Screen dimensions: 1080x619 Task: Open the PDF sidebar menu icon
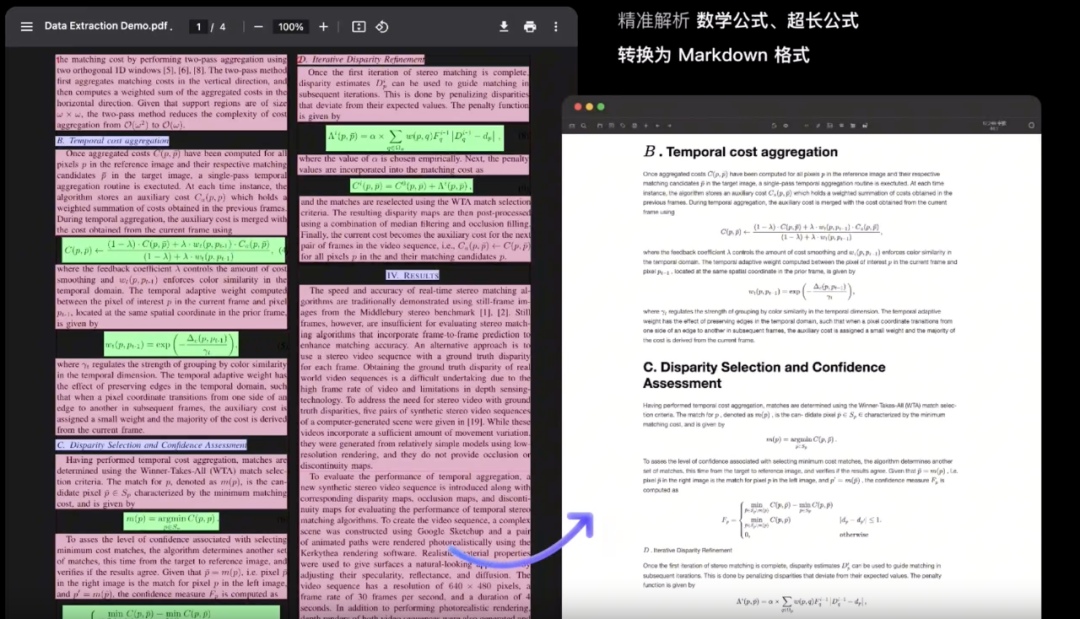(28, 26)
